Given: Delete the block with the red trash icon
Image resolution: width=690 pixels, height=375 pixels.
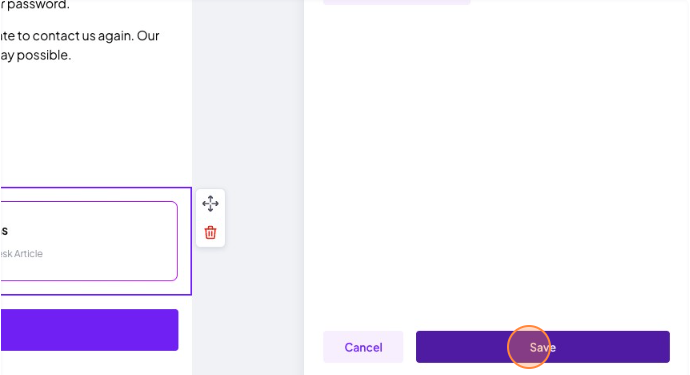Looking at the screenshot, I should click(210, 232).
